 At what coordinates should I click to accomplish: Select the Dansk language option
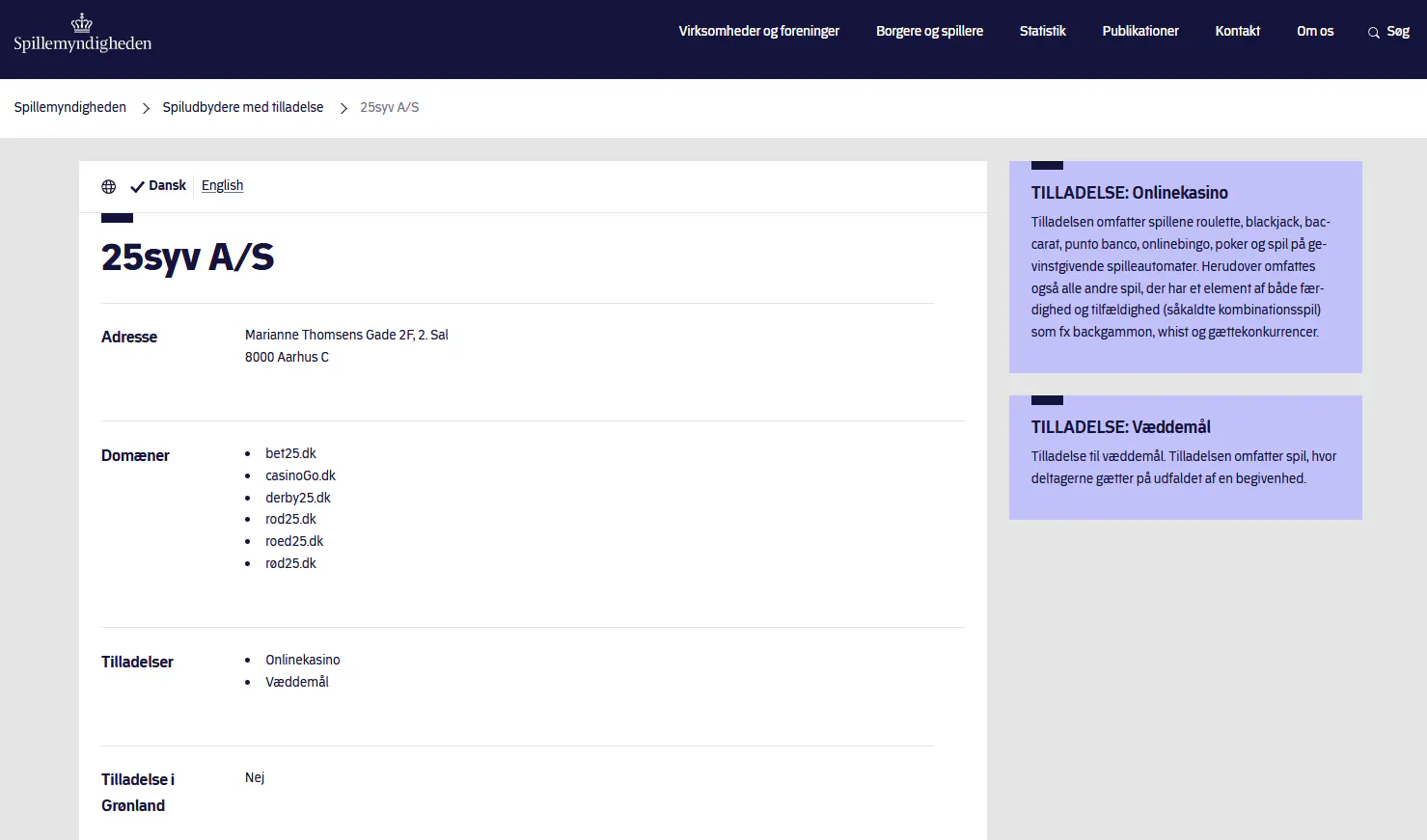(x=158, y=185)
